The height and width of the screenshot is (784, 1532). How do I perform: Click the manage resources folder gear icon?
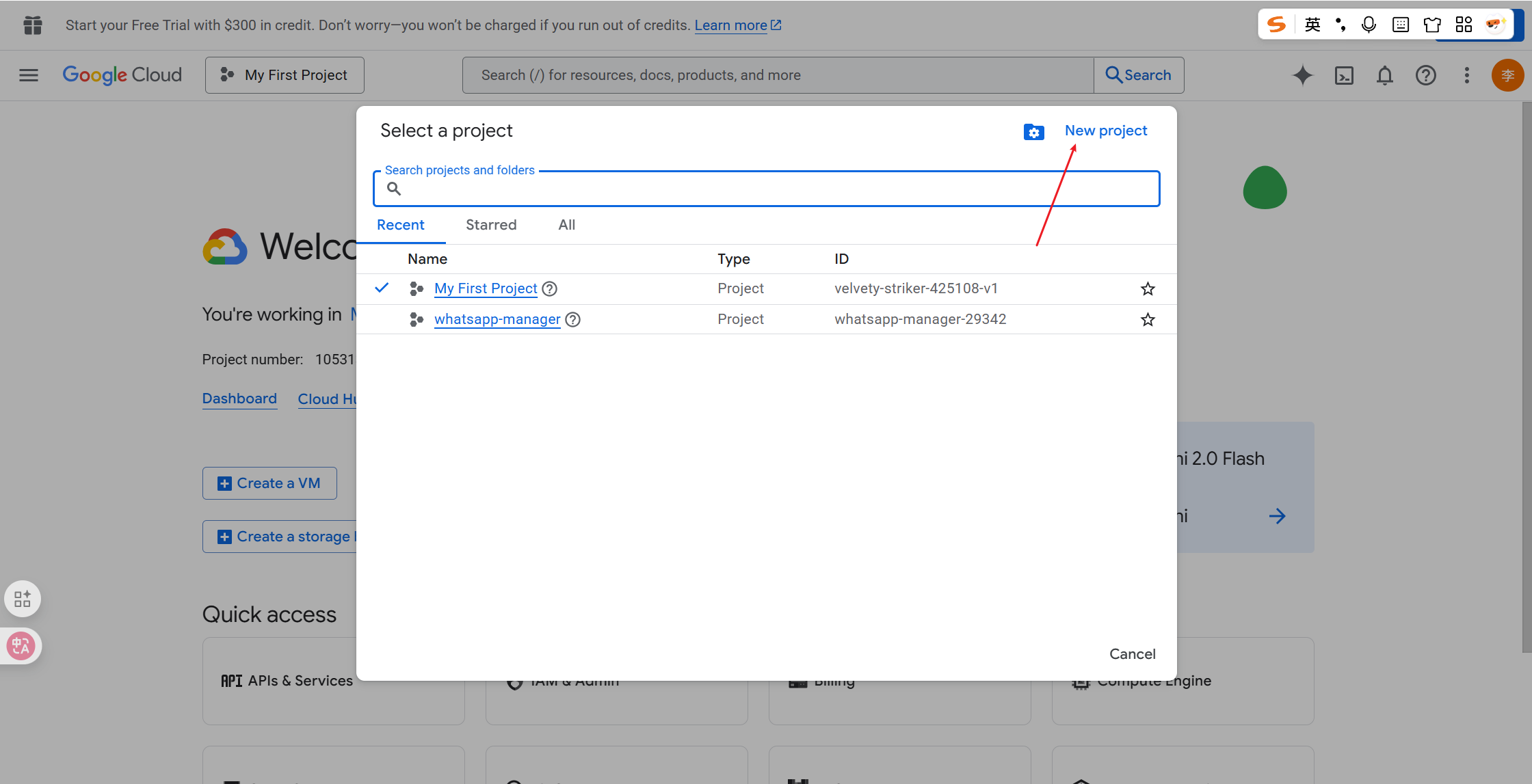1033,132
